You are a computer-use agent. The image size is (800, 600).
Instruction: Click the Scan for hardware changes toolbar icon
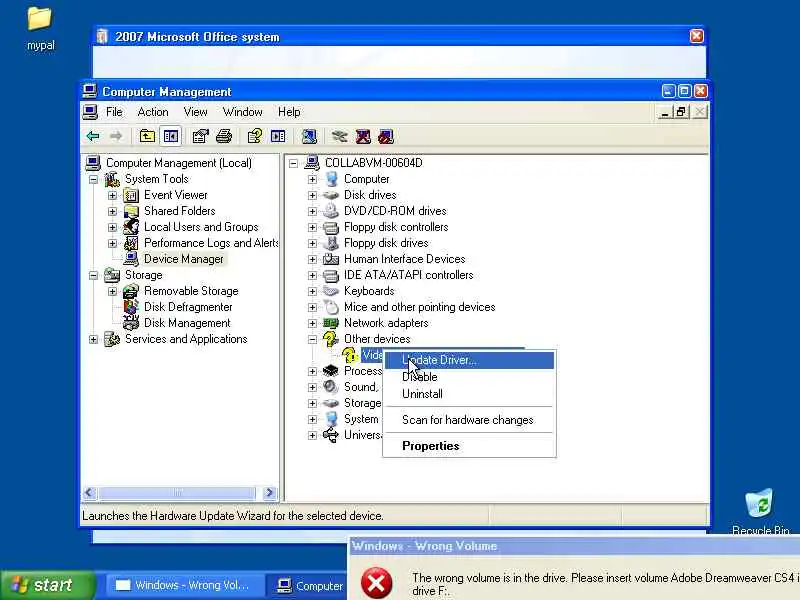point(309,136)
